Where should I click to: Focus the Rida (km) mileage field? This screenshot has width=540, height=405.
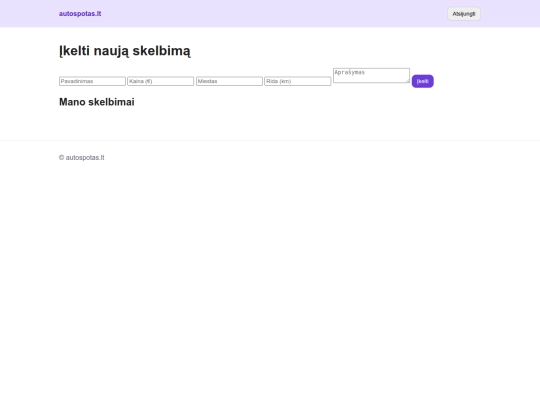coord(298,81)
